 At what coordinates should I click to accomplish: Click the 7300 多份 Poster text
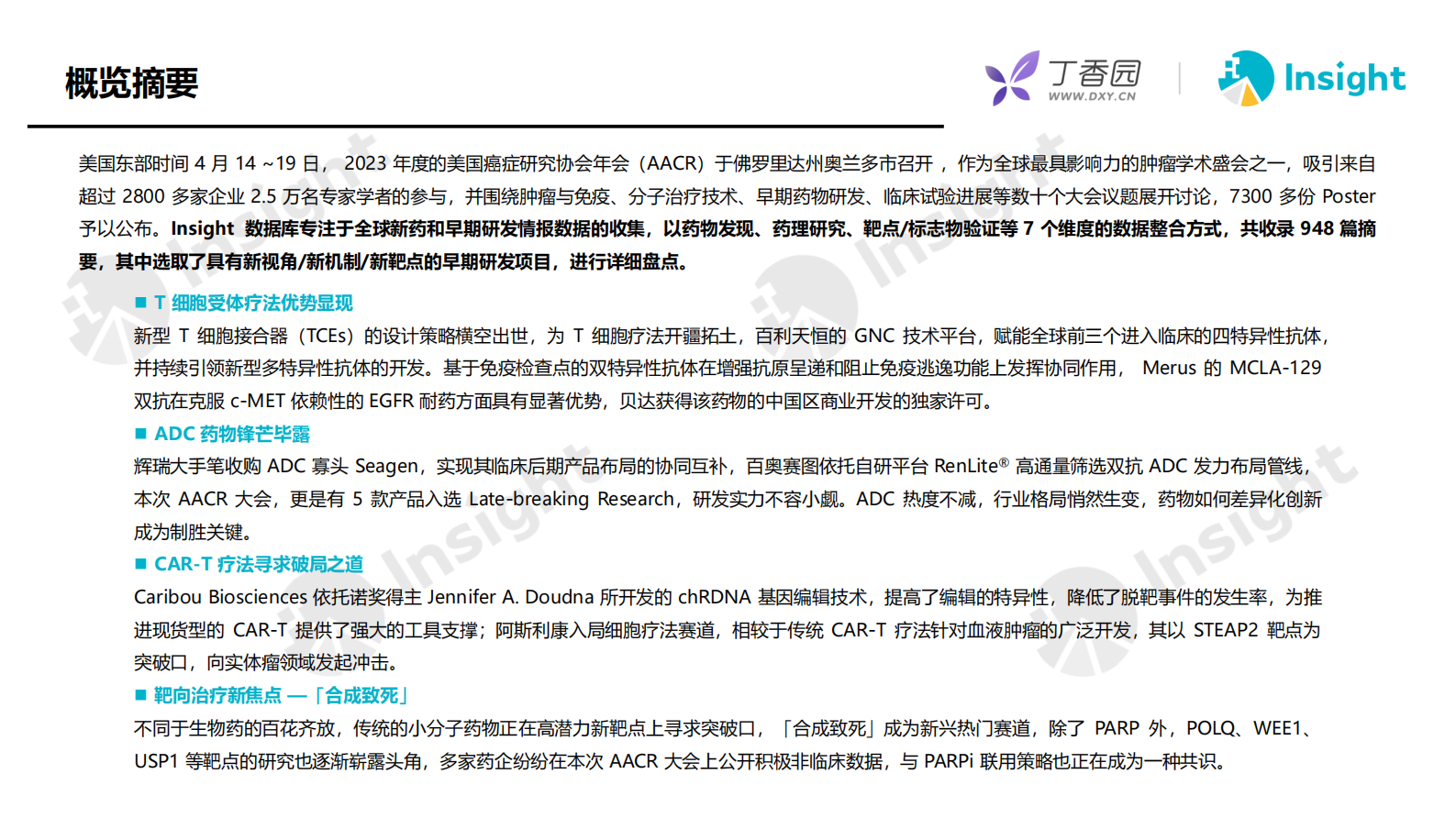1303,196
